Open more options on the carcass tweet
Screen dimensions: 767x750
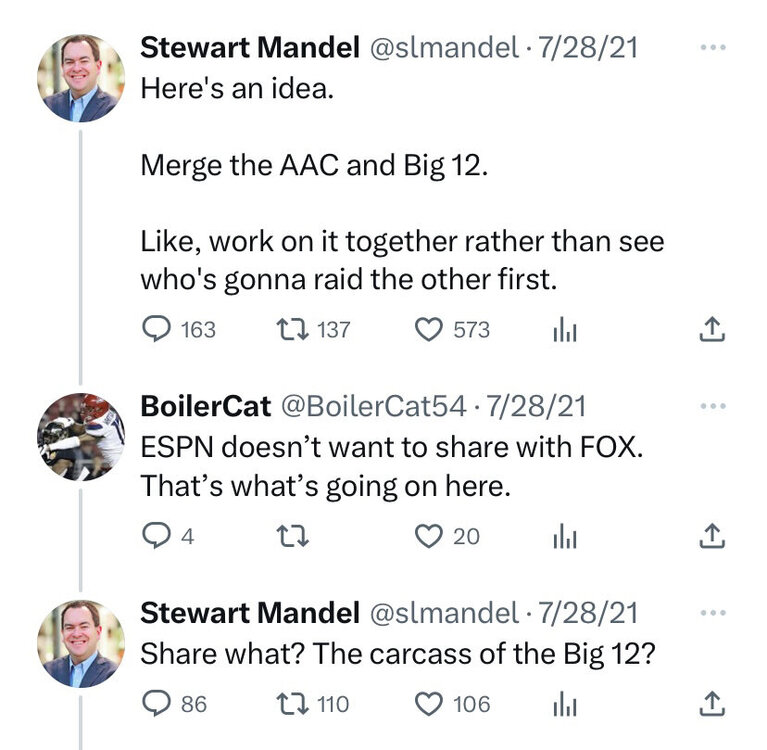(x=709, y=612)
